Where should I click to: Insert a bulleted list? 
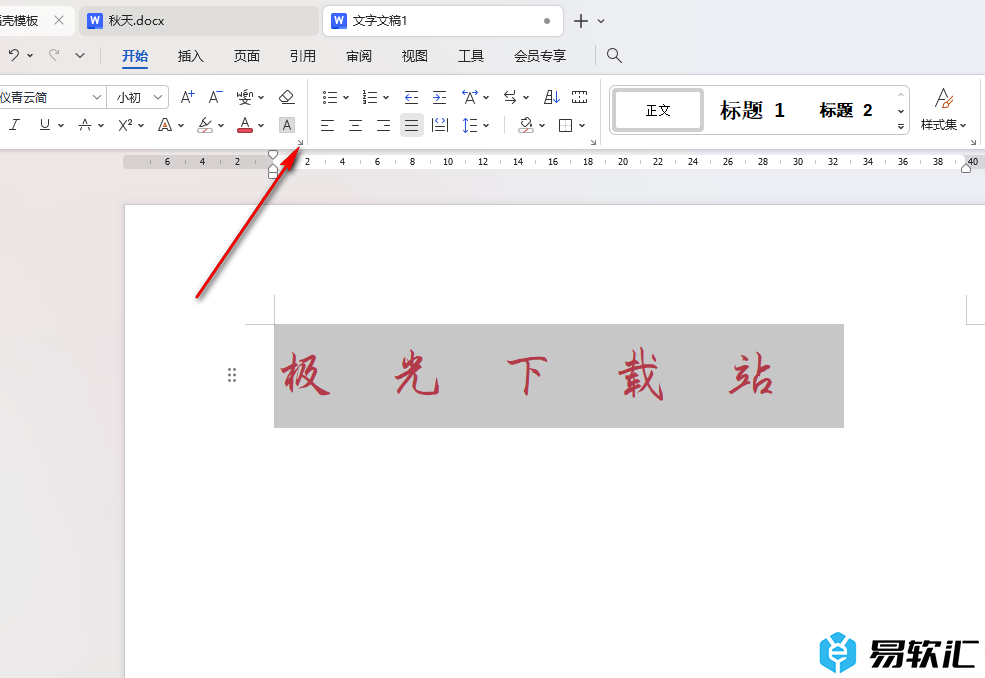point(330,97)
